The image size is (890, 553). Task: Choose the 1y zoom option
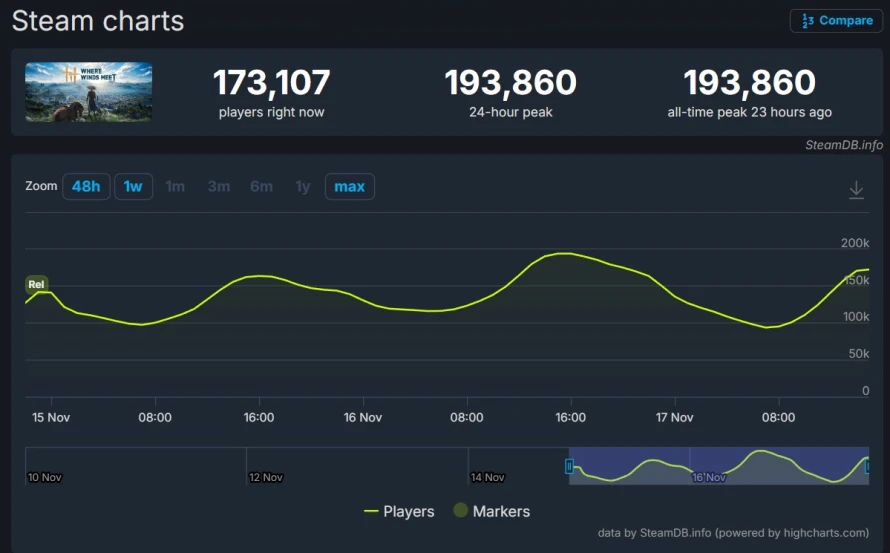click(303, 187)
